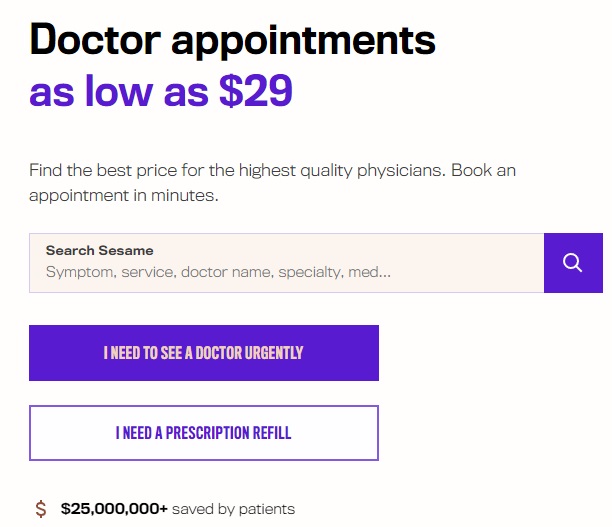Image resolution: width=612 pixels, height=527 pixels.
Task: Click the purple 'as low as' text
Action: tap(119, 91)
